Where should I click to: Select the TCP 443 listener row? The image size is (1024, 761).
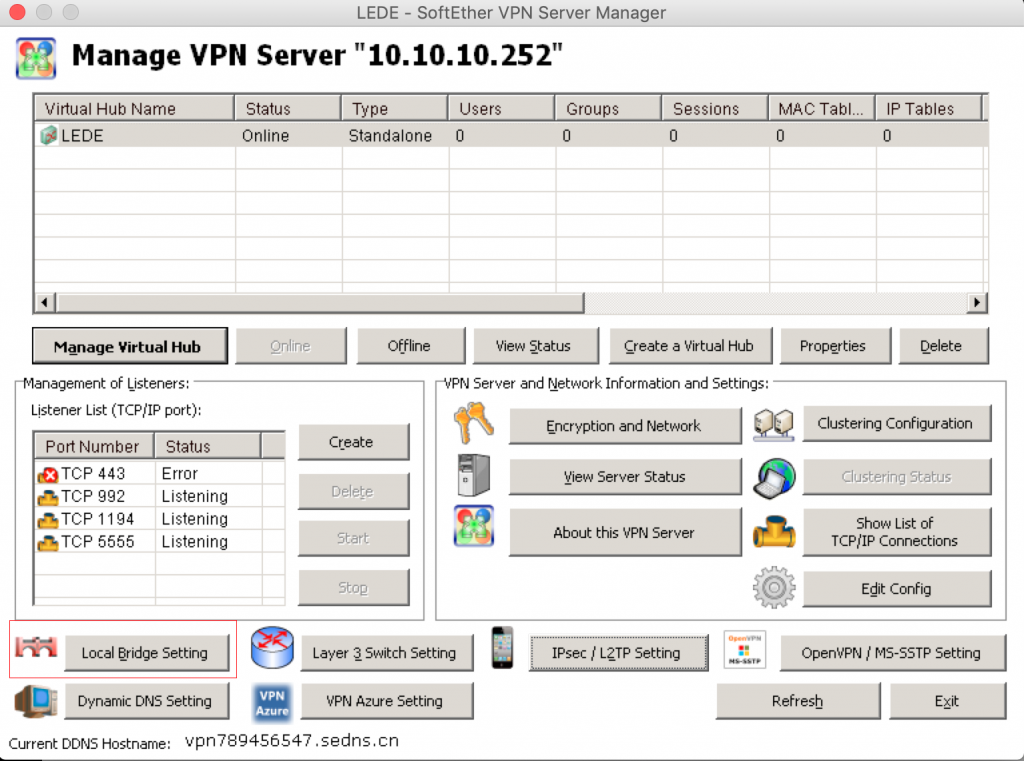coord(160,474)
